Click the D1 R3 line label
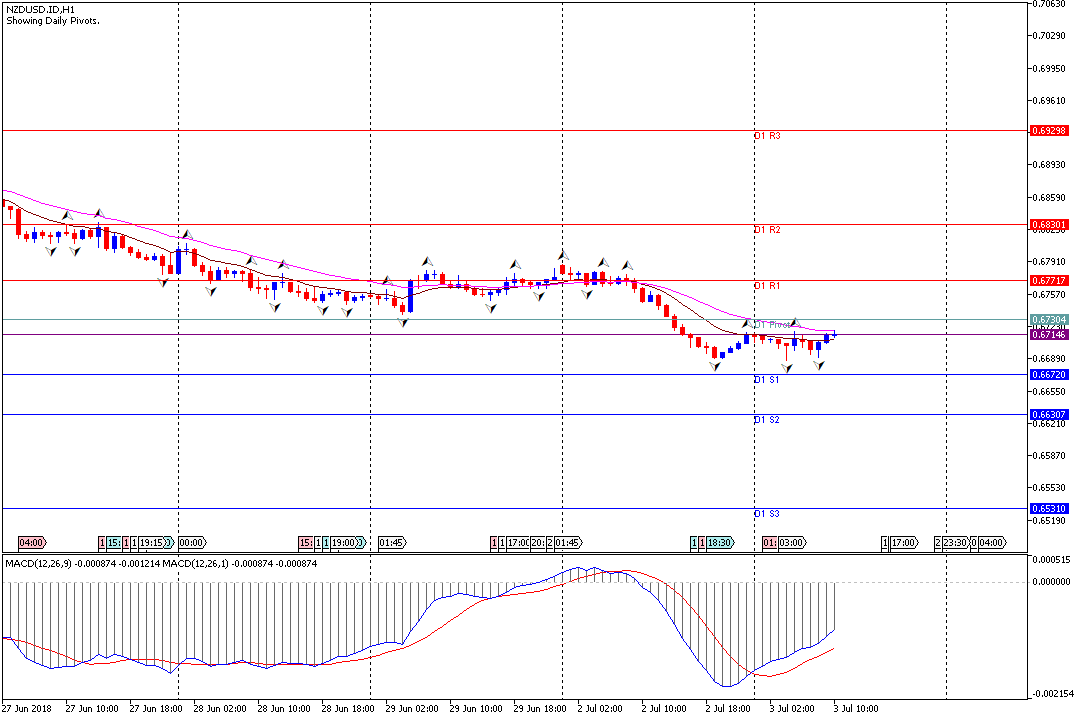This screenshot has height=720, width=1080. (x=767, y=136)
